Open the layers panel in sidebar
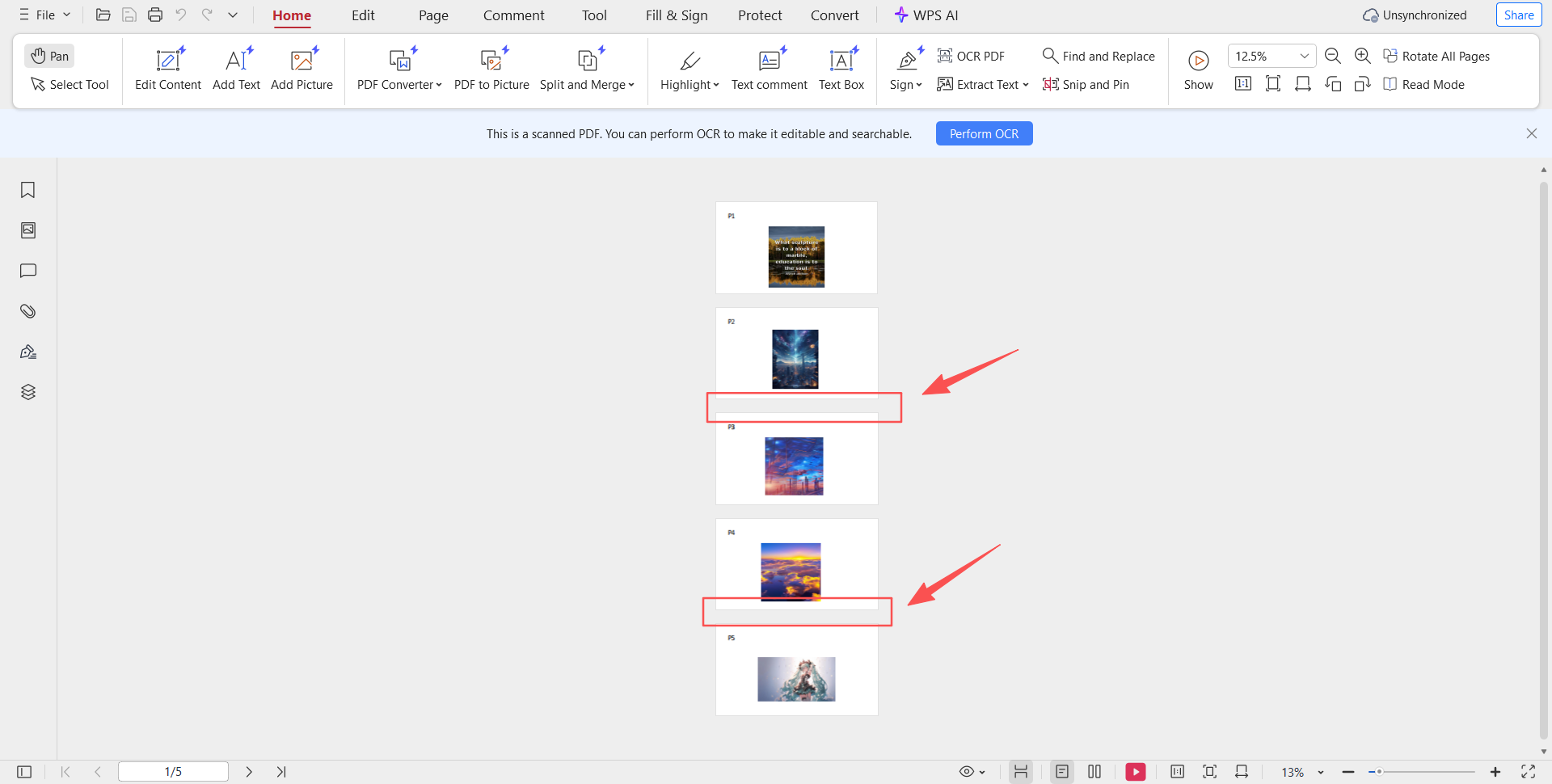The image size is (1552, 784). pos(28,392)
